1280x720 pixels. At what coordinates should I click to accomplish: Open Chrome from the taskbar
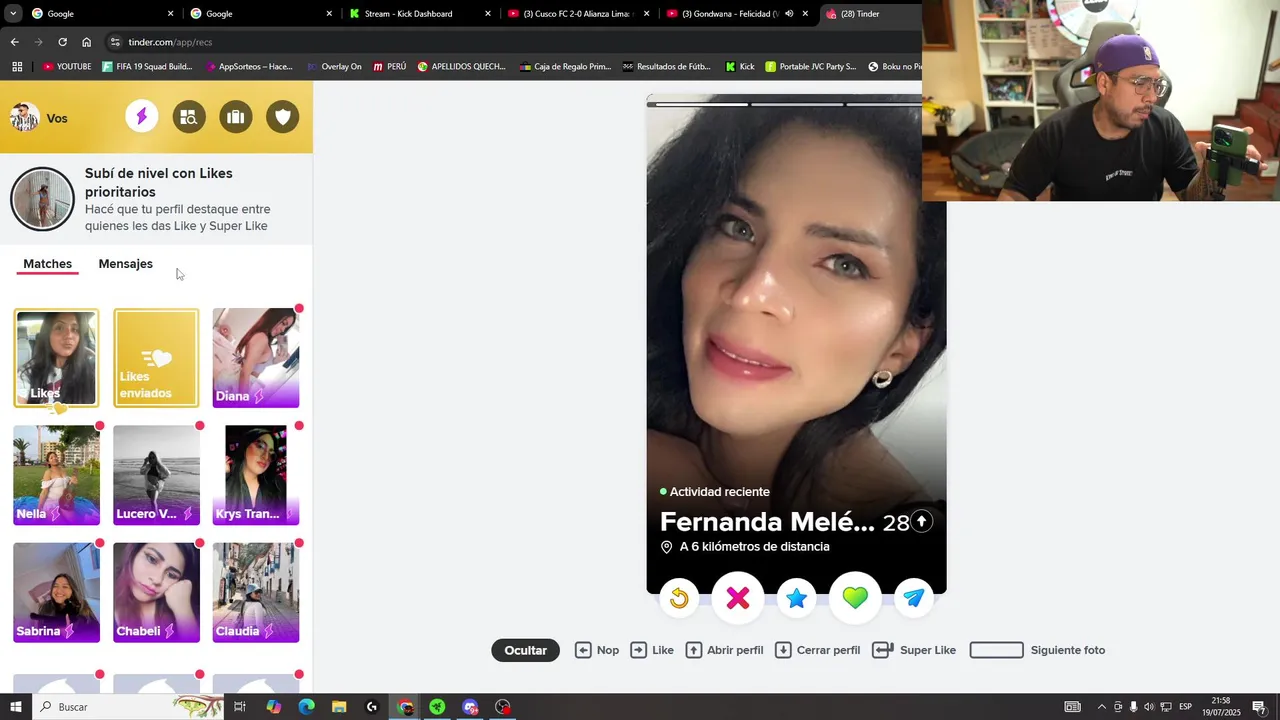pyautogui.click(x=405, y=707)
